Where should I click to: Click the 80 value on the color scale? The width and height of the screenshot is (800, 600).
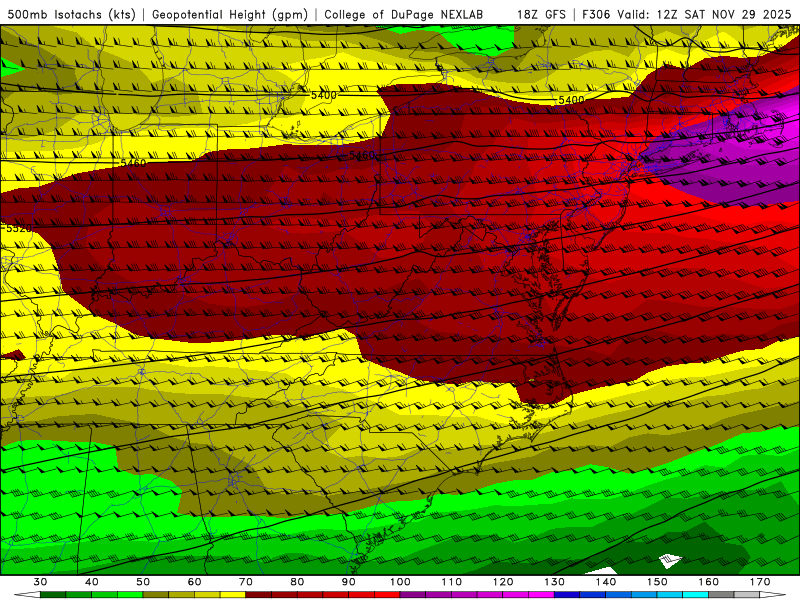(297, 582)
